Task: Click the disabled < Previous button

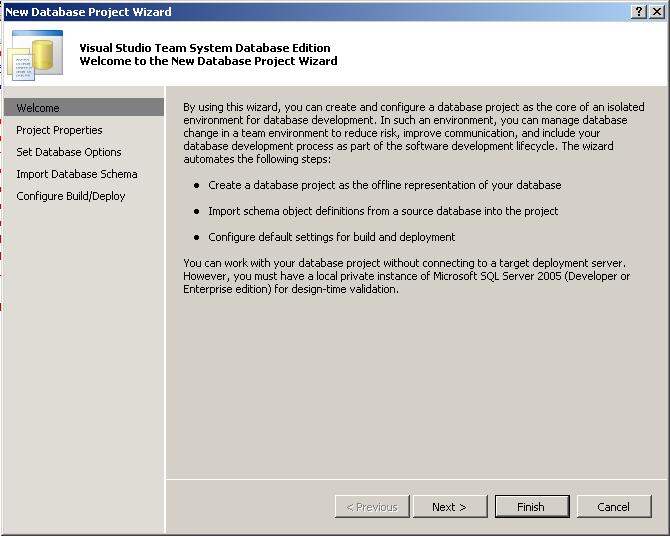Action: pos(372,507)
